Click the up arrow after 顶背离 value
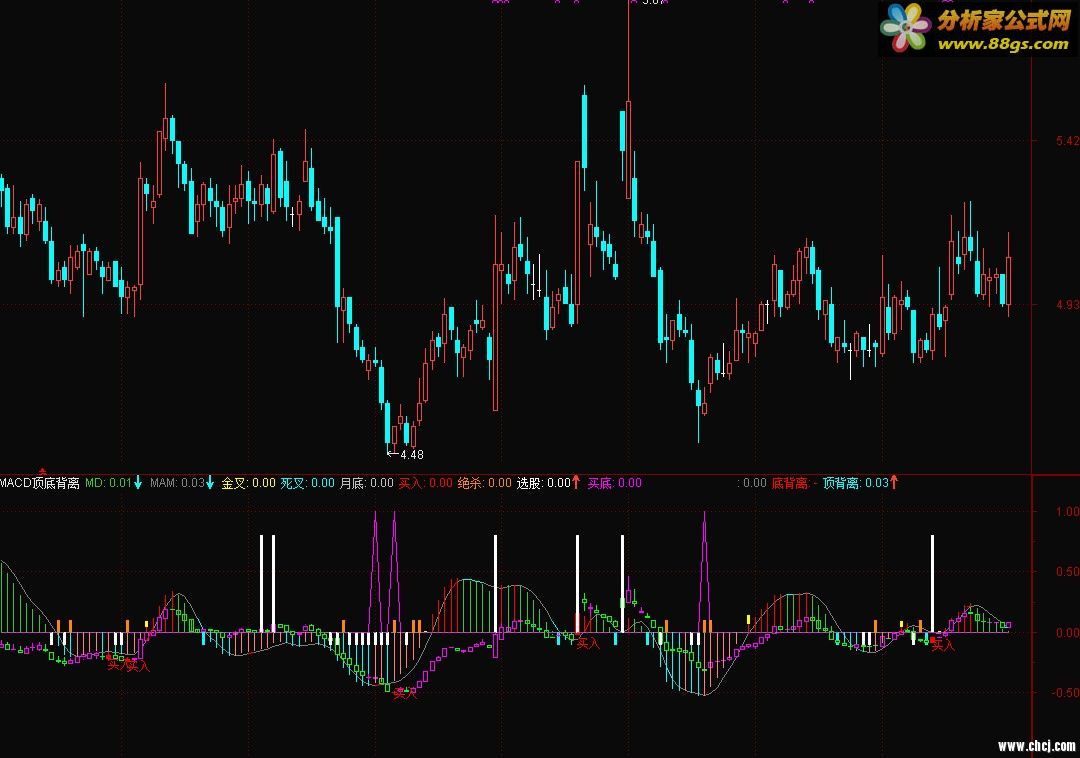Viewport: 1080px width, 758px height. [894, 483]
